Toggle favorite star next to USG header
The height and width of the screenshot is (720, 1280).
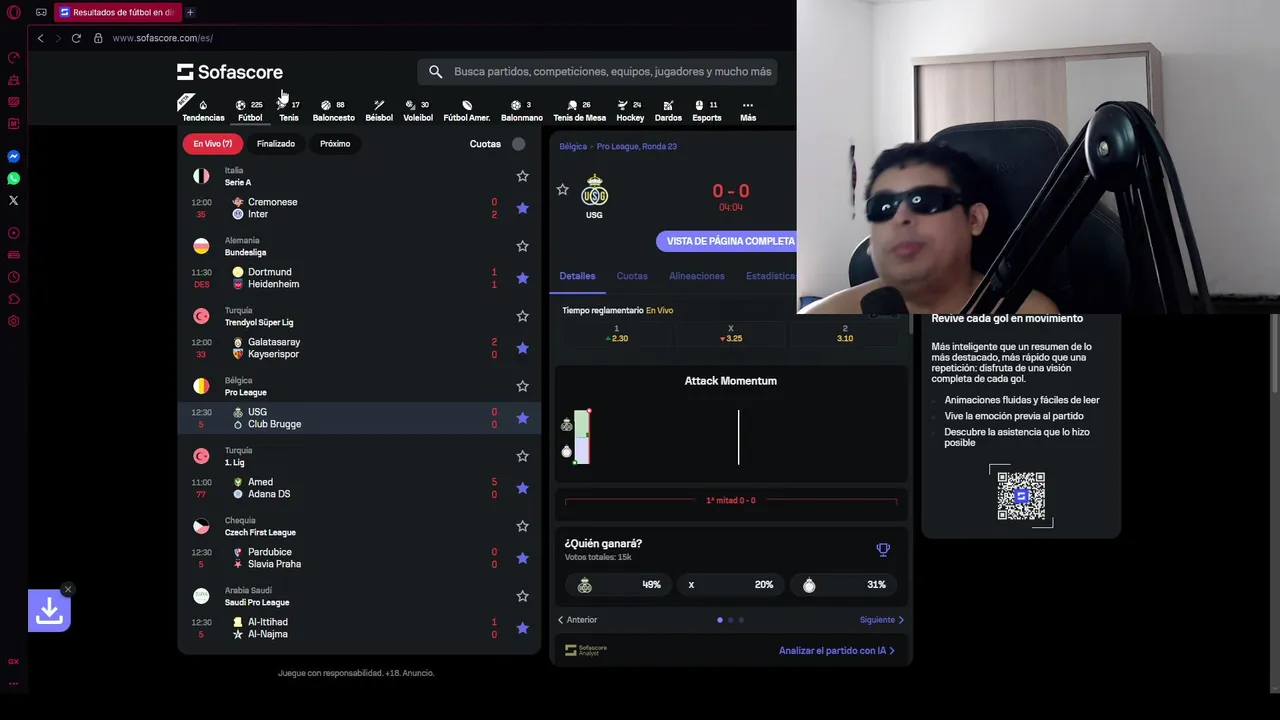click(562, 189)
